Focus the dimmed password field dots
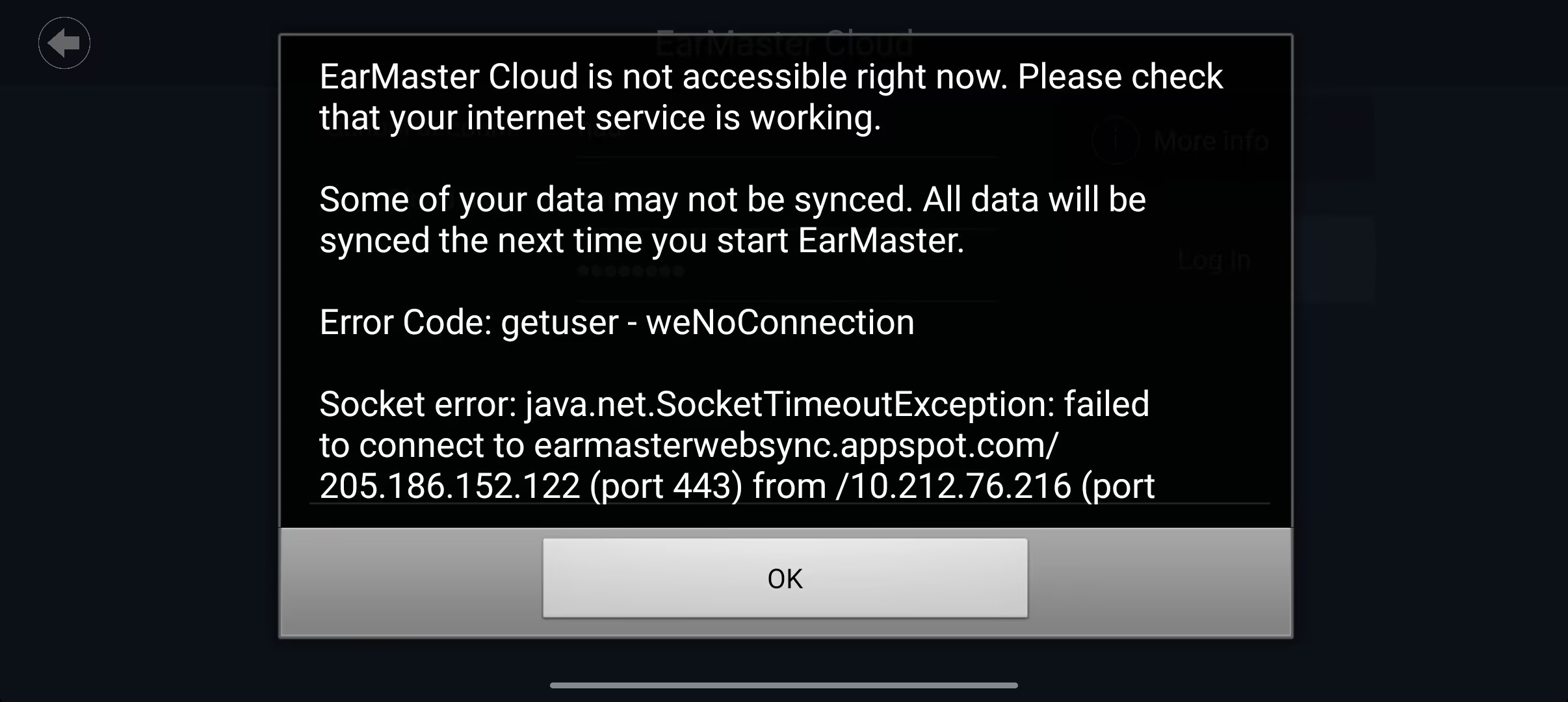 tap(630, 271)
